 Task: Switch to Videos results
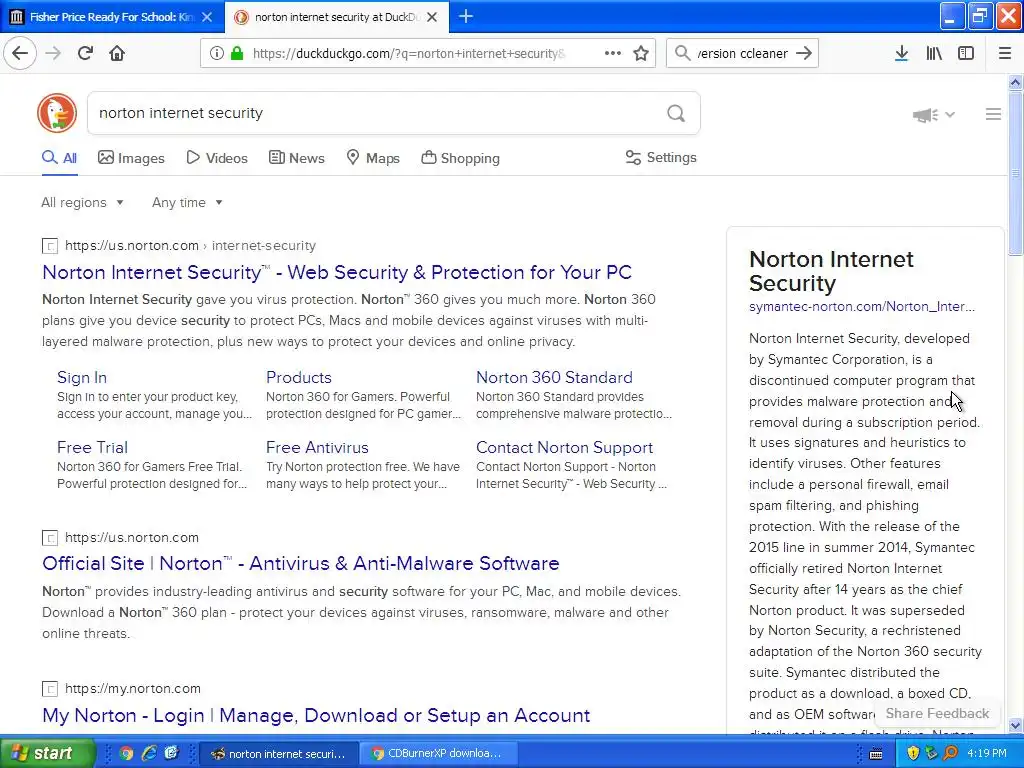coord(217,158)
